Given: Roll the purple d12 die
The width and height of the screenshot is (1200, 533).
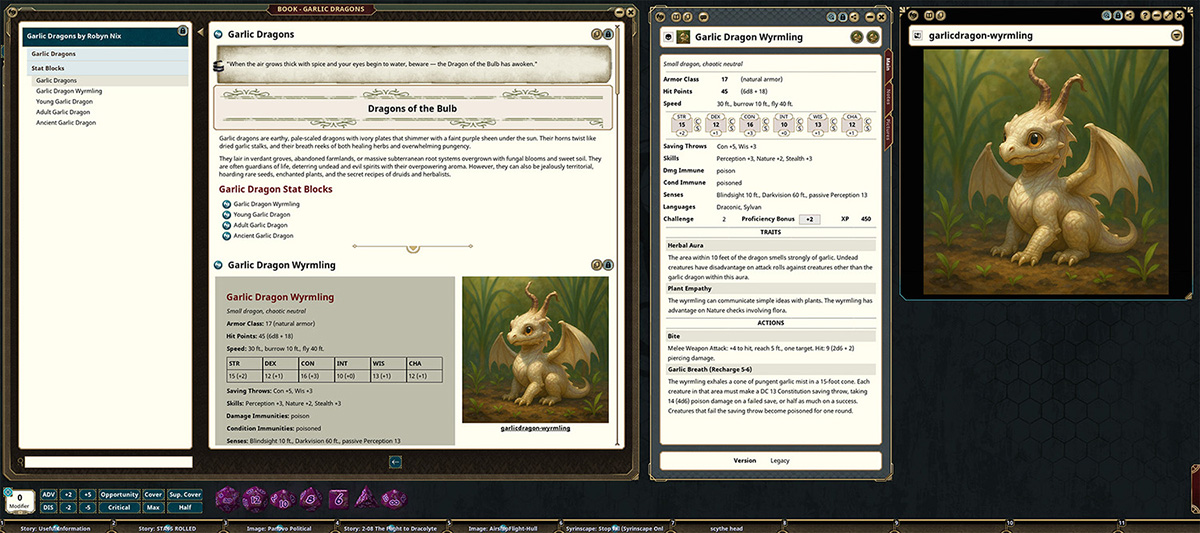Looking at the screenshot, I should (255, 497).
